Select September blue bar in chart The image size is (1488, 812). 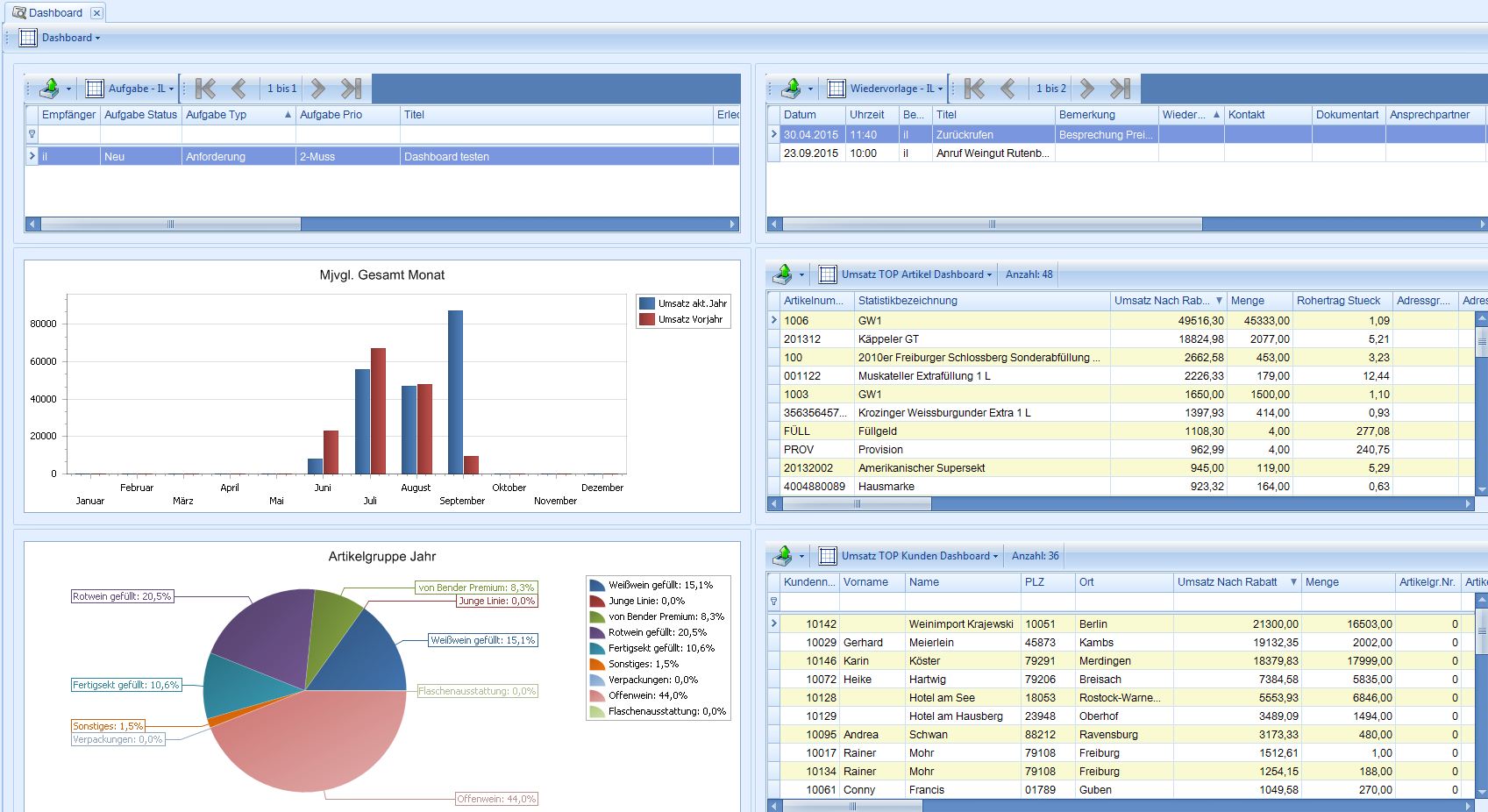(x=455, y=392)
